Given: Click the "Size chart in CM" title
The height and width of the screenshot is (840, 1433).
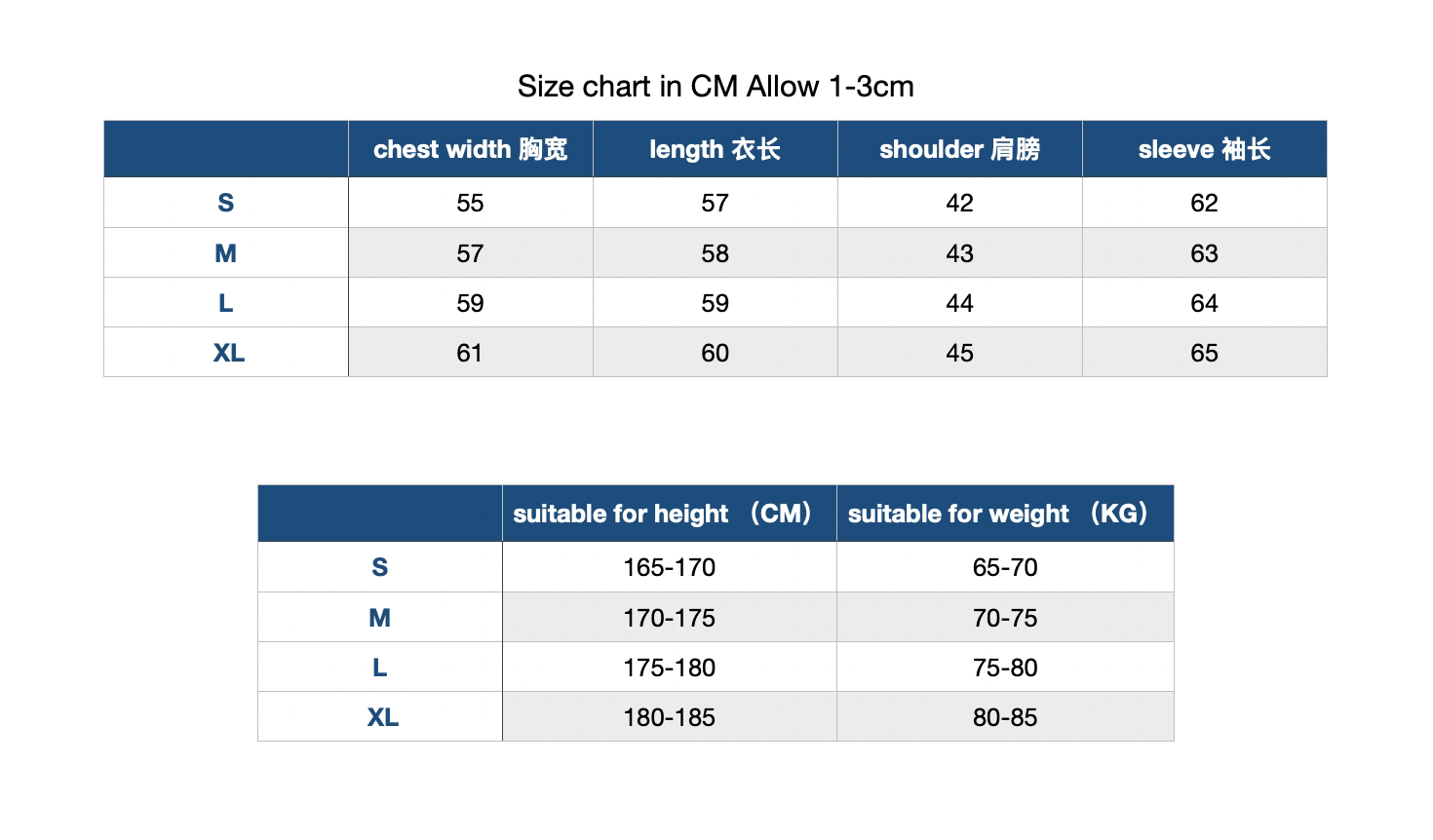Looking at the screenshot, I should coord(716,87).
